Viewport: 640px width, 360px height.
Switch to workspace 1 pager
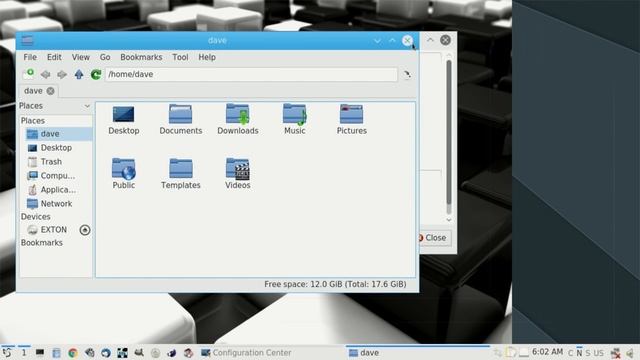[24, 353]
